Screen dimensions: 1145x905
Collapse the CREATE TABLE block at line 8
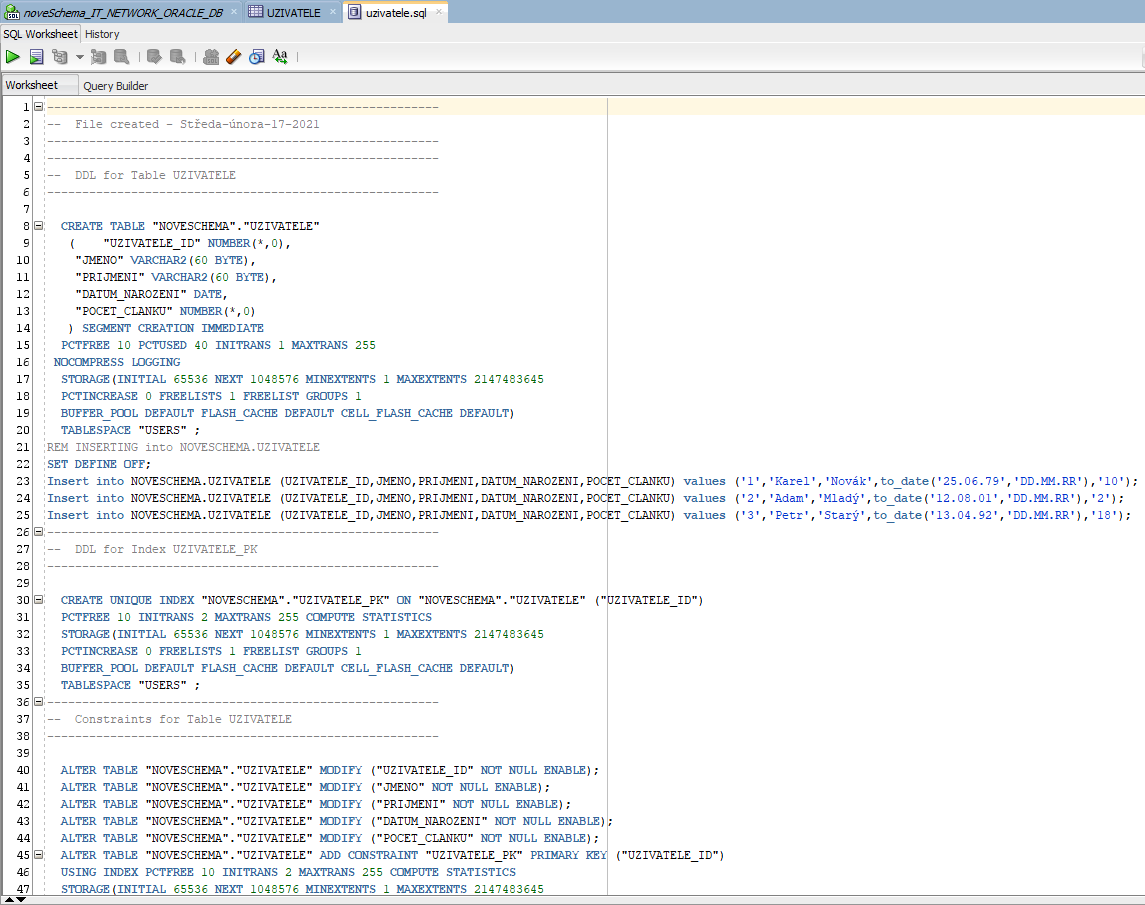point(38,226)
